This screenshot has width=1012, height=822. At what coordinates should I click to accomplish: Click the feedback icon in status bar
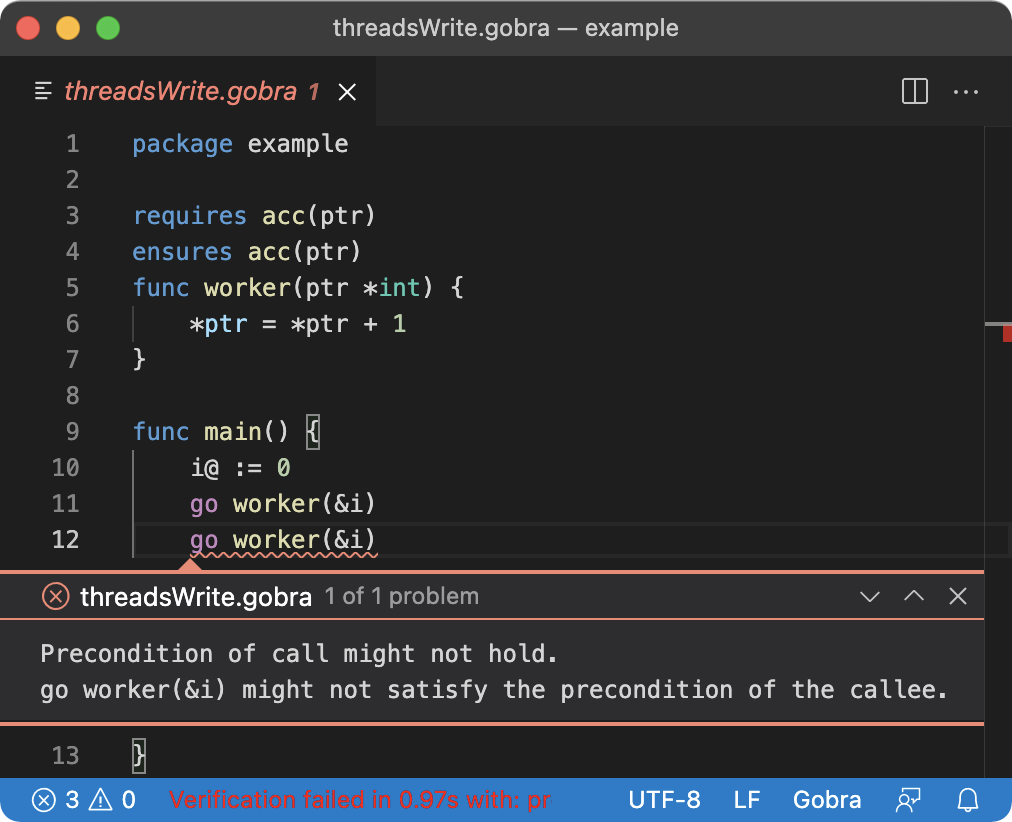point(908,800)
